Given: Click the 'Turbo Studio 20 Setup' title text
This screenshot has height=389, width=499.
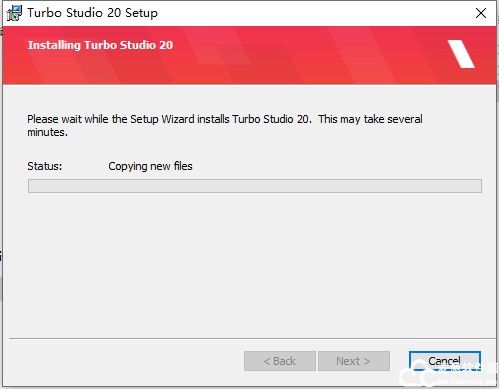Looking at the screenshot, I should pos(92,13).
